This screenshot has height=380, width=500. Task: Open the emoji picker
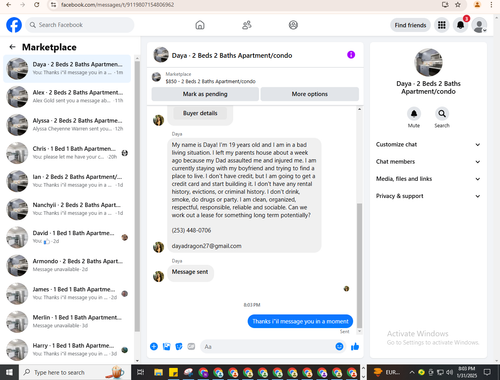tap(339, 347)
